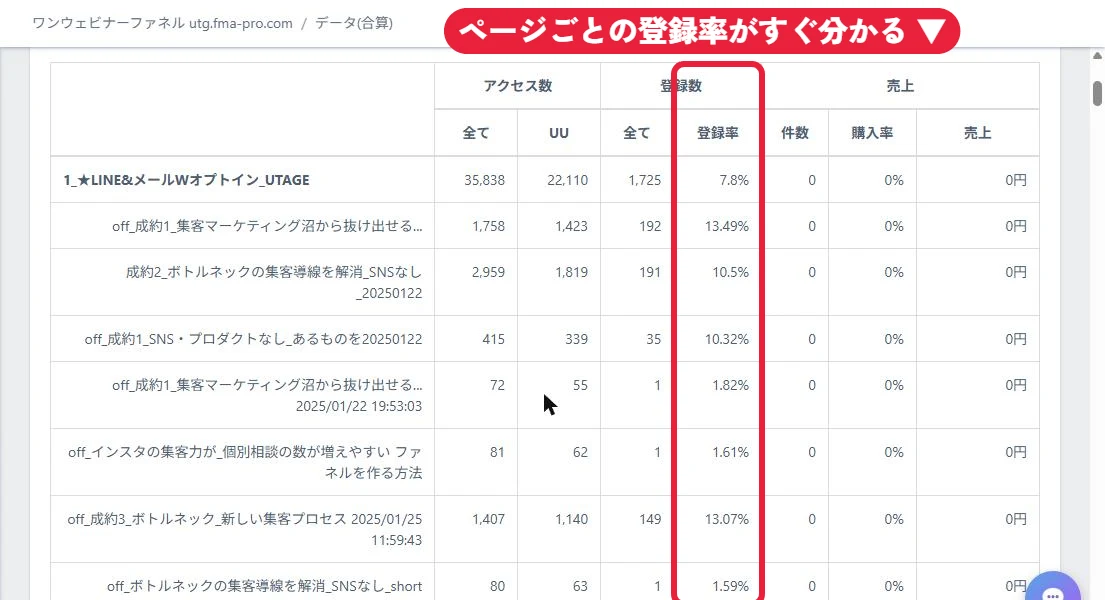1105x600 pixels.
Task: Click the UU value 1,423
Action: click(571, 226)
